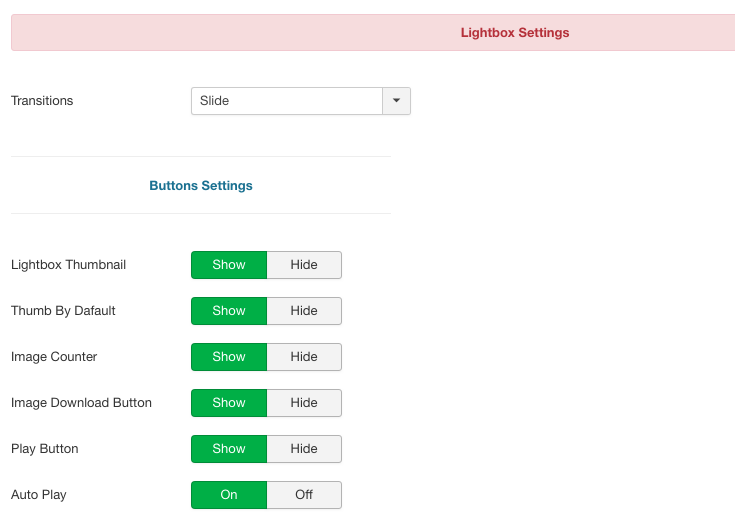Set Image Download Button to Show
The width and height of the screenshot is (735, 524).
[229, 403]
